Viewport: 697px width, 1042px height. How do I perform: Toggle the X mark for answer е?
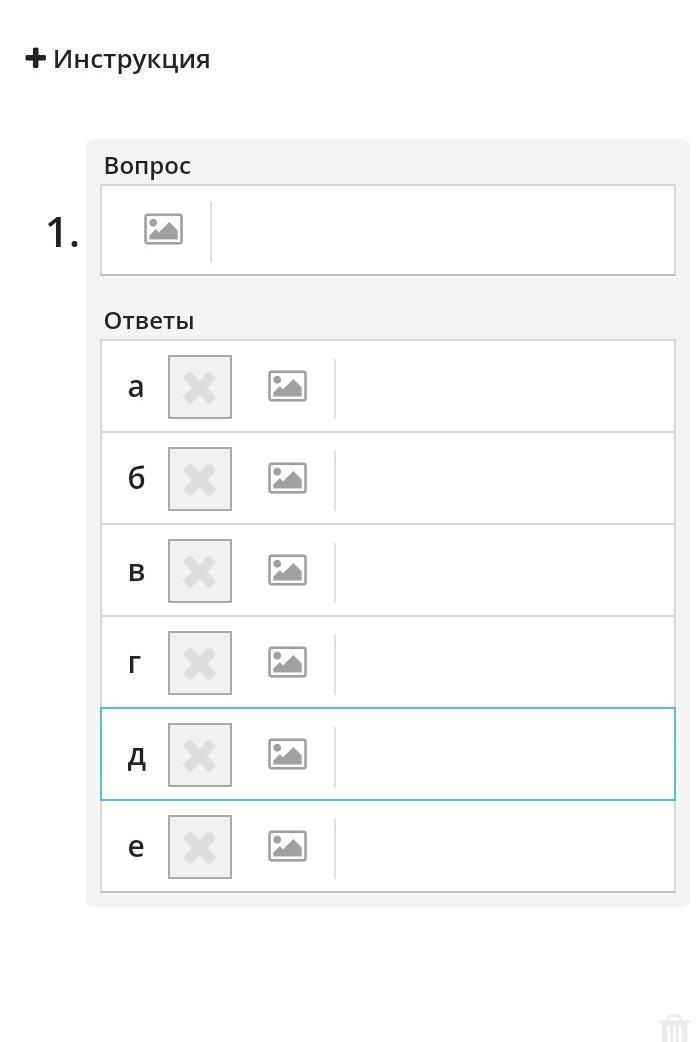[x=200, y=847]
